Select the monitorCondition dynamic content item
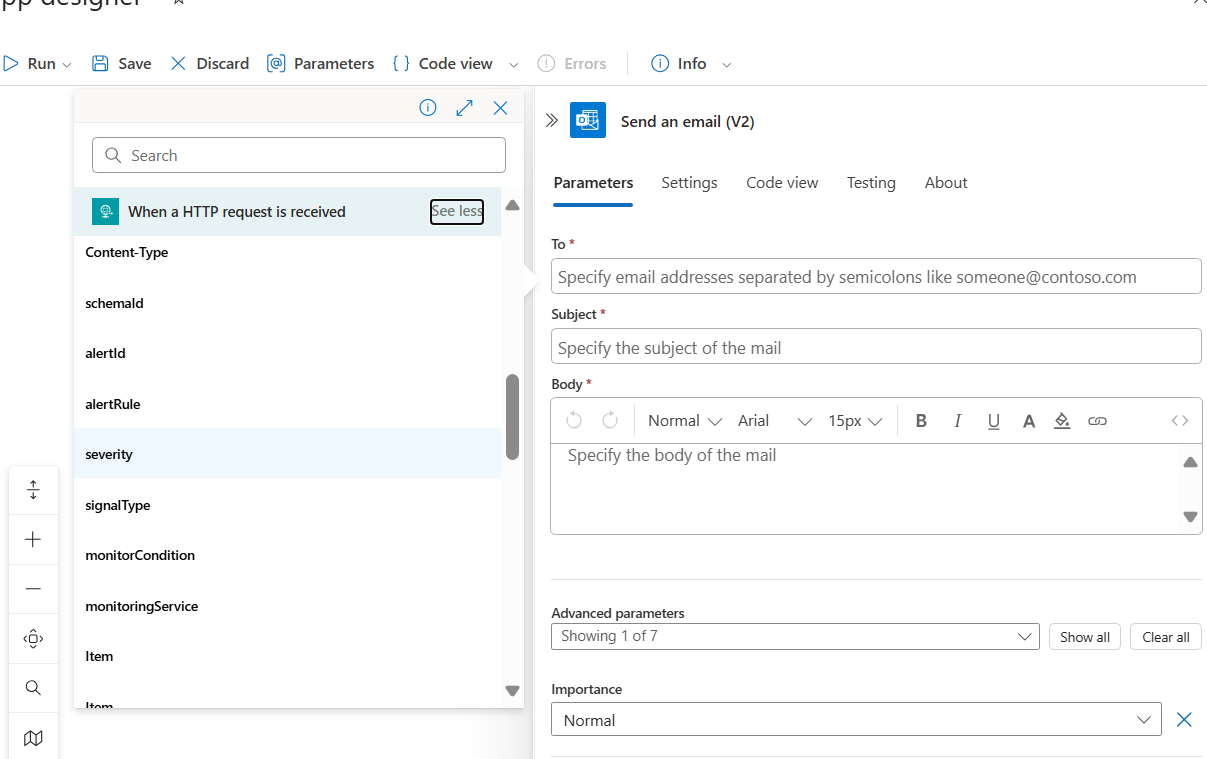 287,555
